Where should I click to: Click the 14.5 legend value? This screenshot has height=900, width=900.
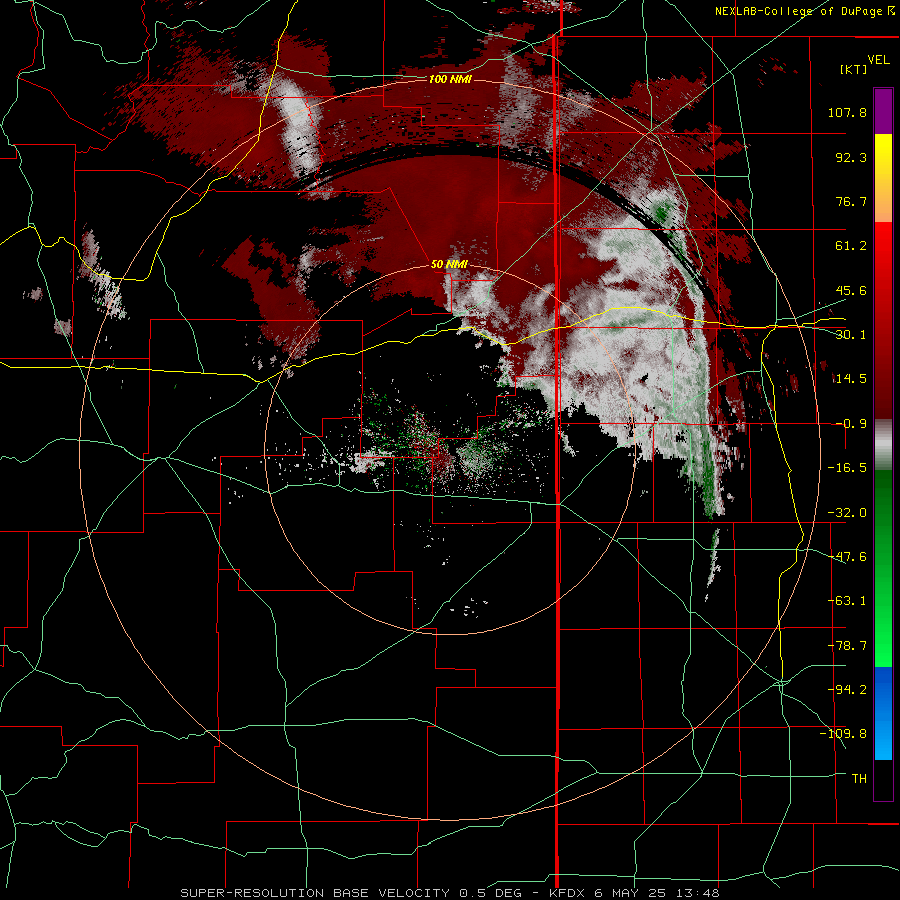point(851,379)
